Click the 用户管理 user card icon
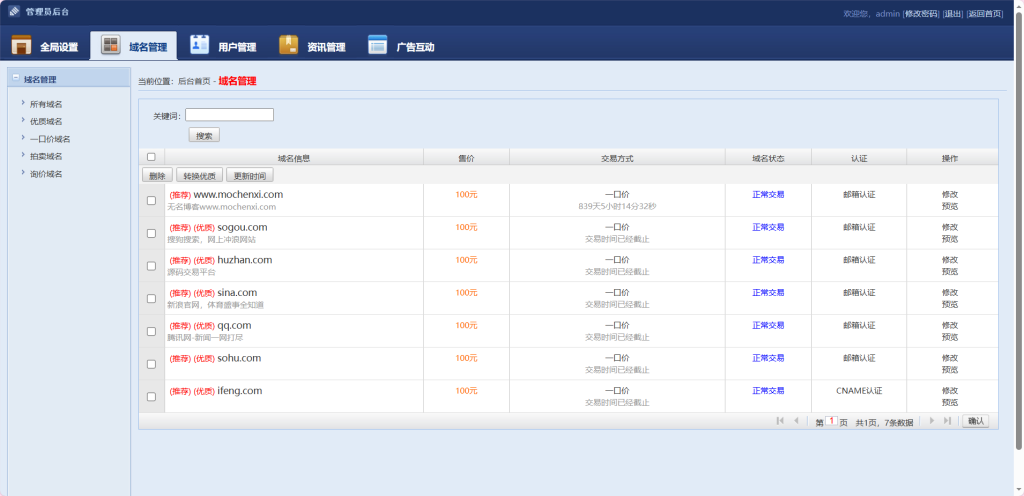Screen dimensions: 1024x496 point(200,45)
